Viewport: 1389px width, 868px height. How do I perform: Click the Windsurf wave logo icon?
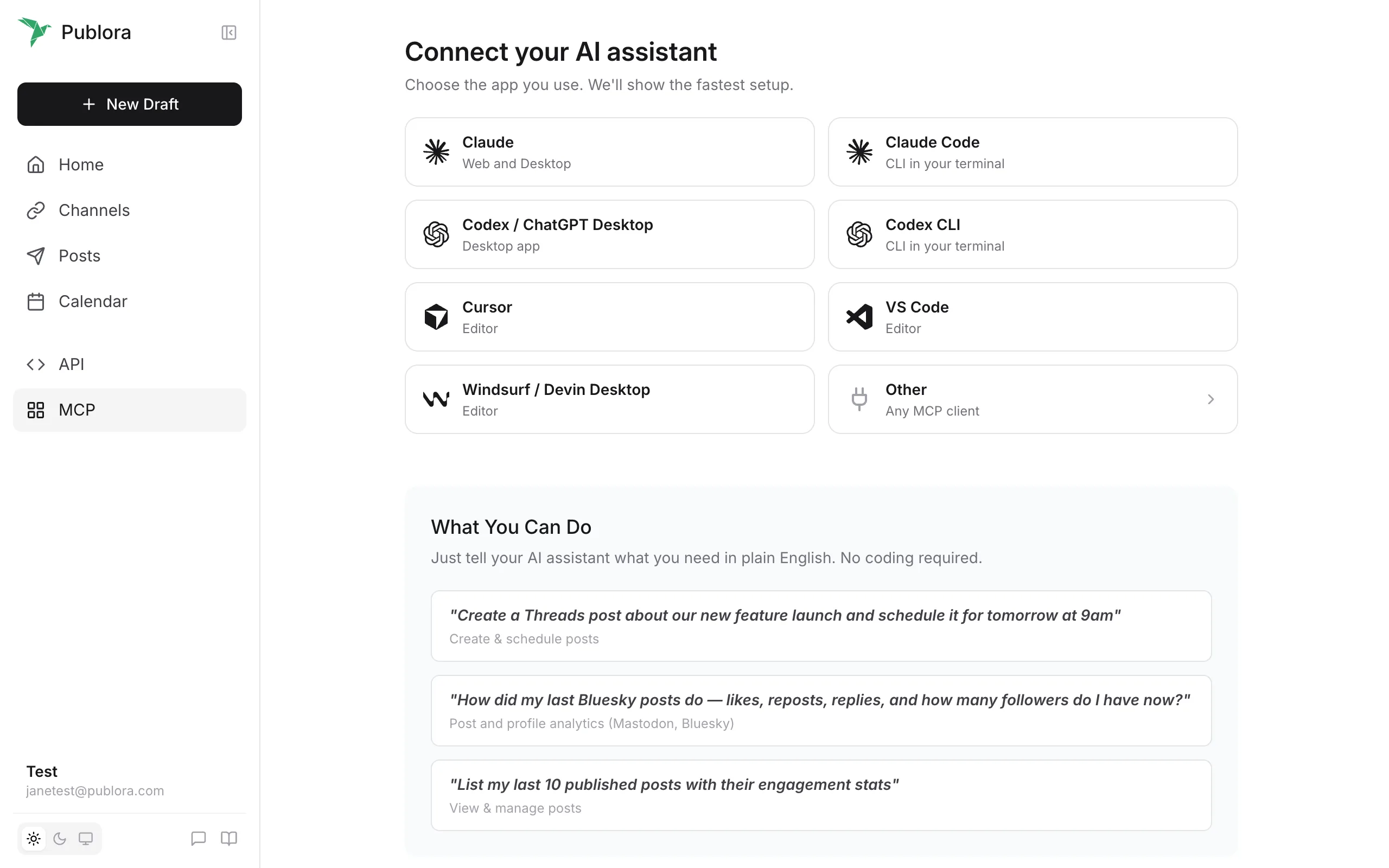tap(436, 399)
